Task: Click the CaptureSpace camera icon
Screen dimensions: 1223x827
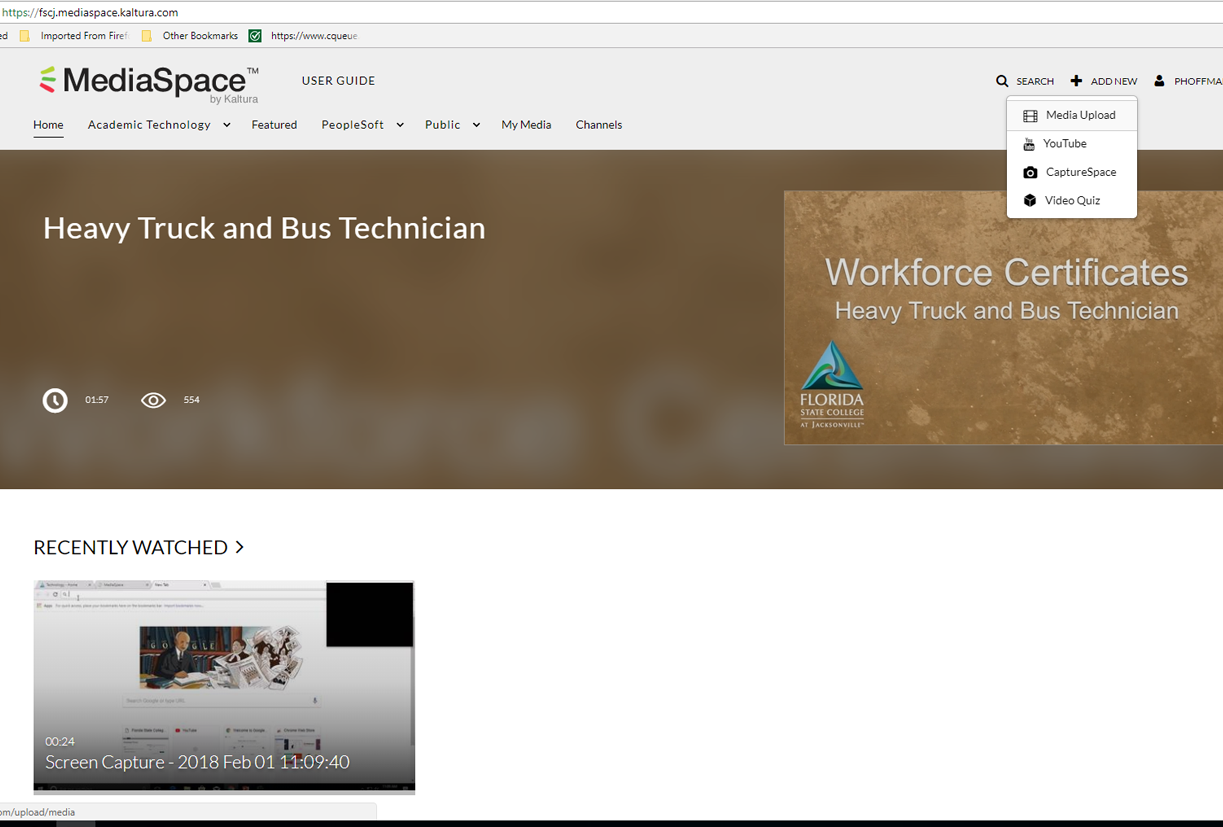Action: [1030, 173]
